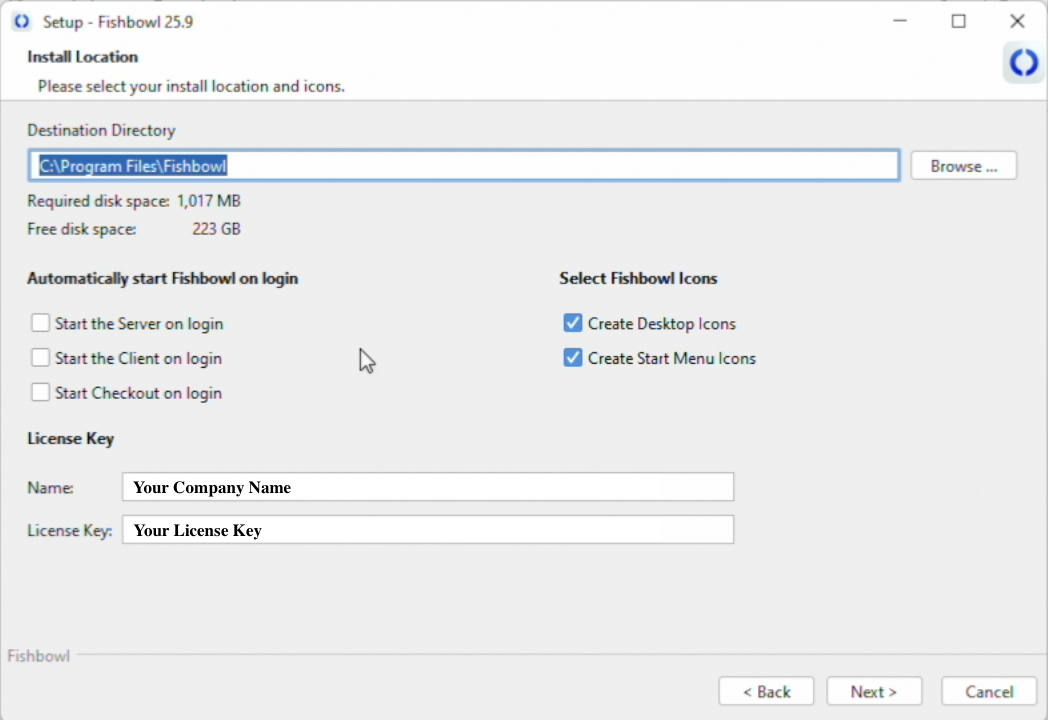Cancel the Fishbowl installation
Image resolution: width=1048 pixels, height=720 pixels.
(989, 691)
